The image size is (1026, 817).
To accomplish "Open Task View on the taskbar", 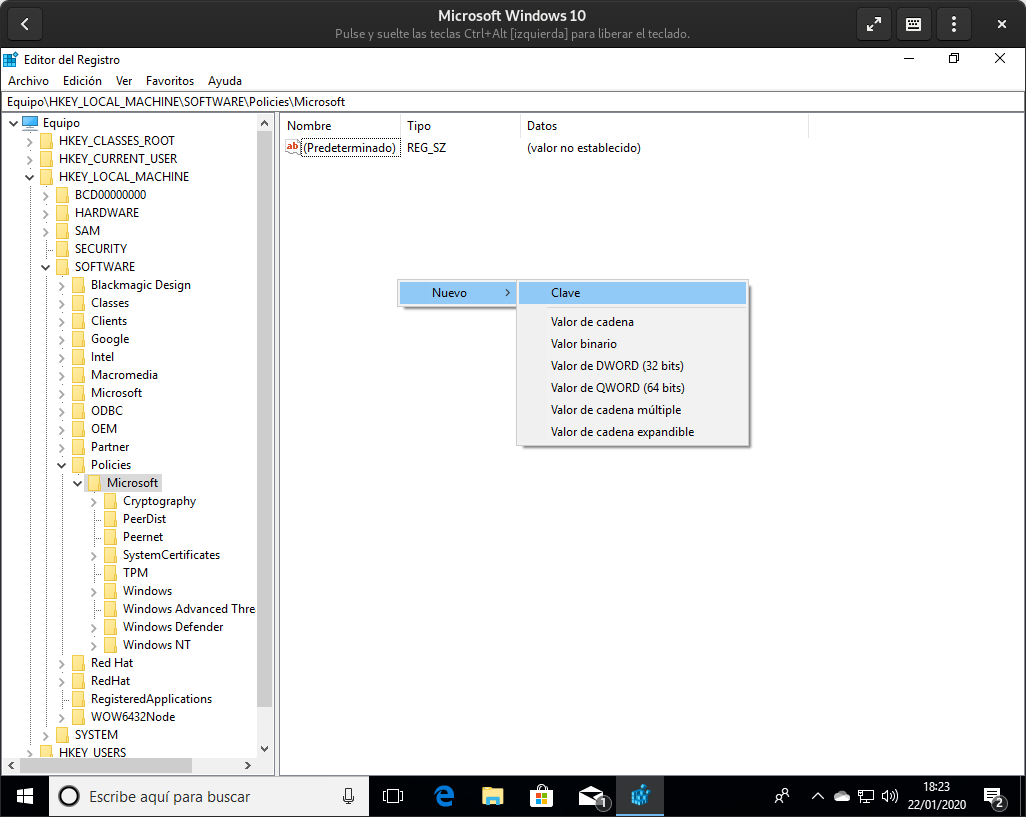I will coord(393,796).
